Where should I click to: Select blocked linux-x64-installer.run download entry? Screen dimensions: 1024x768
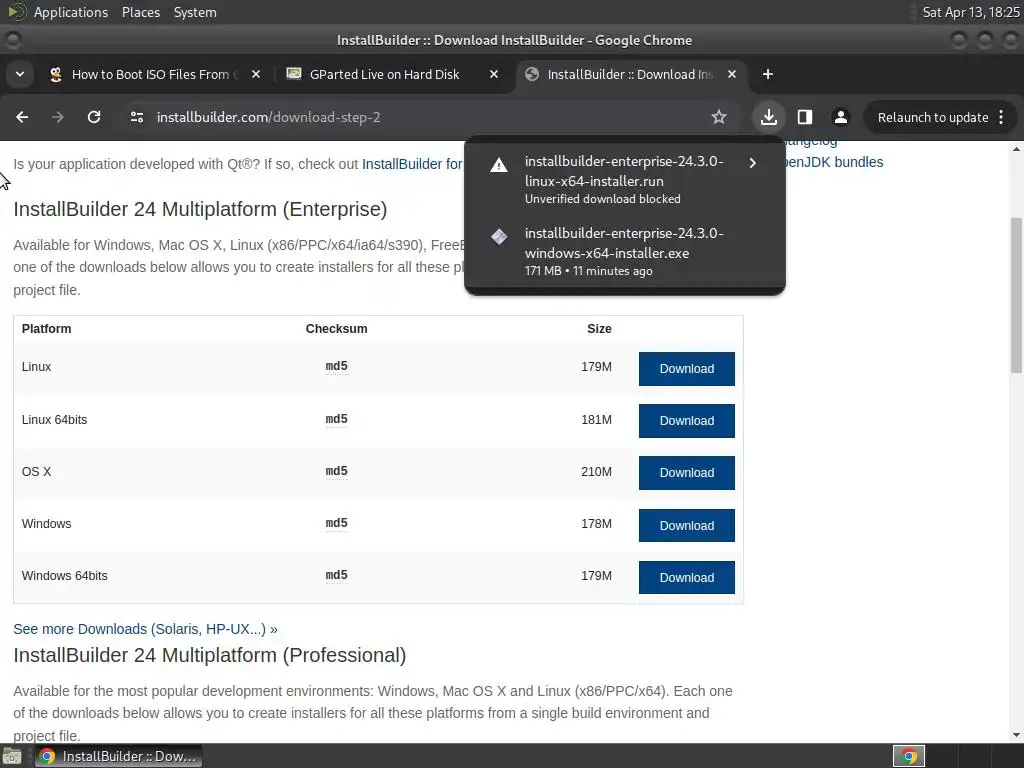[624, 180]
